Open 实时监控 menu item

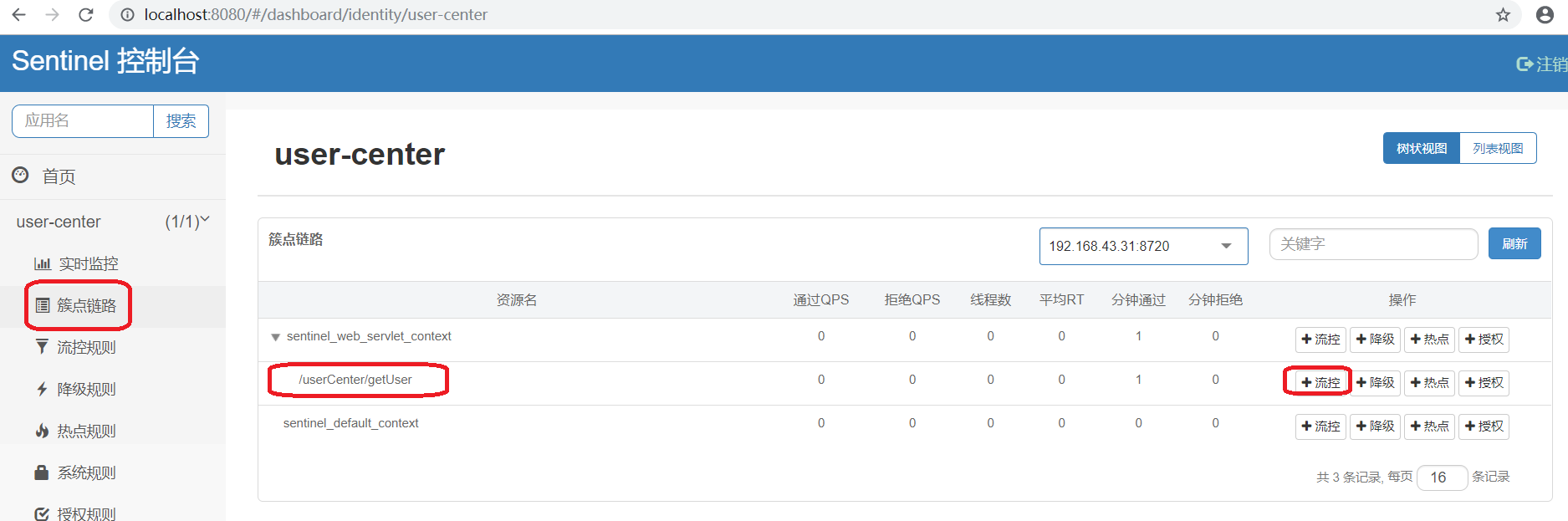88,263
